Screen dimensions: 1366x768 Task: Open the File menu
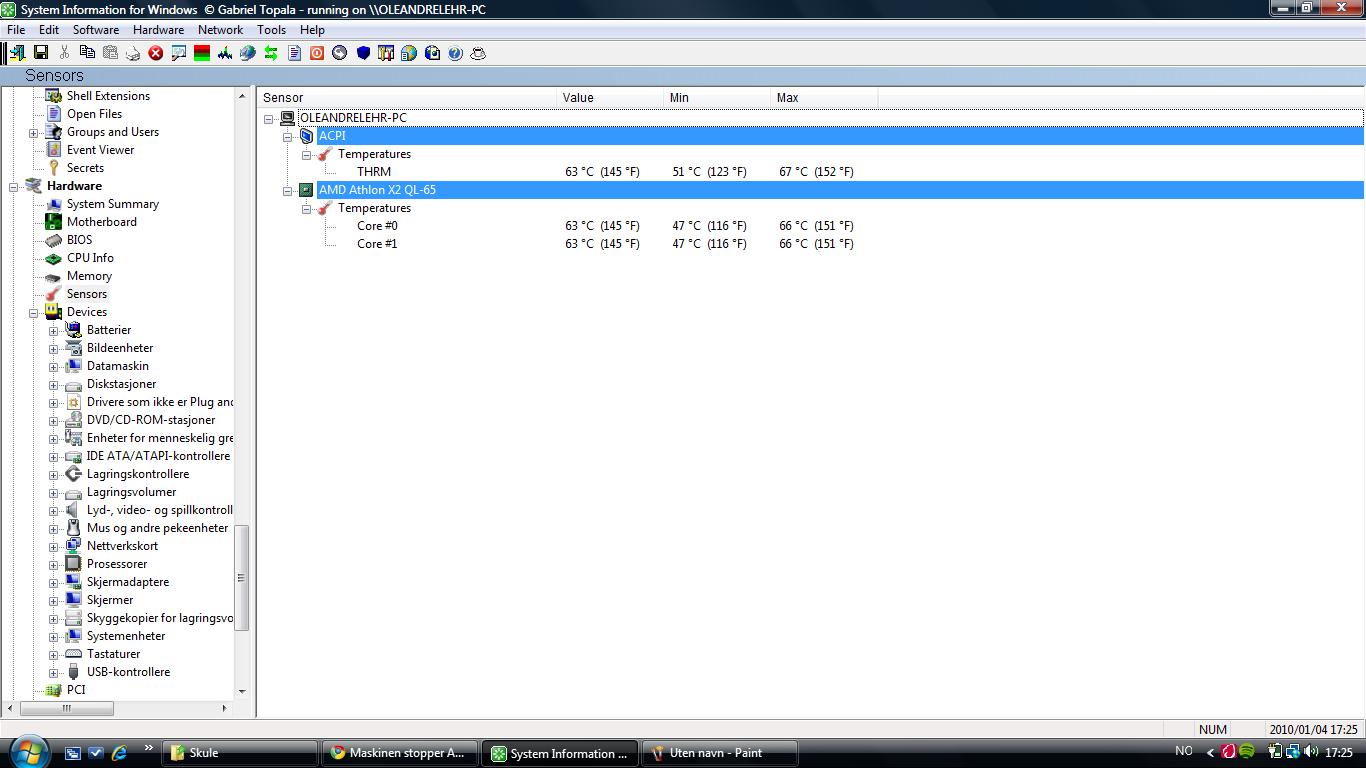click(16, 30)
